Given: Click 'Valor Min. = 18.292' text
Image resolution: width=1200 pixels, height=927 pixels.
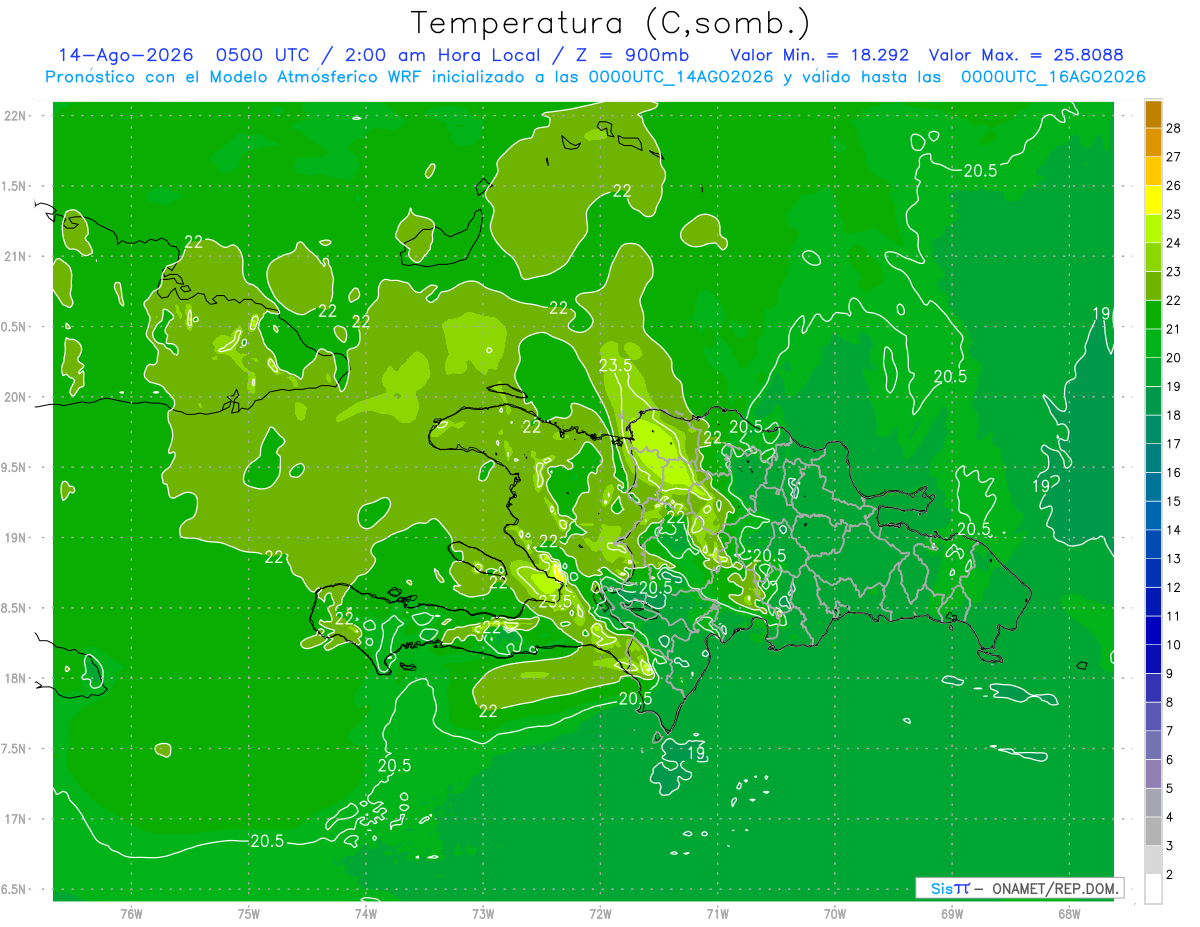Looking at the screenshot, I should (819, 55).
